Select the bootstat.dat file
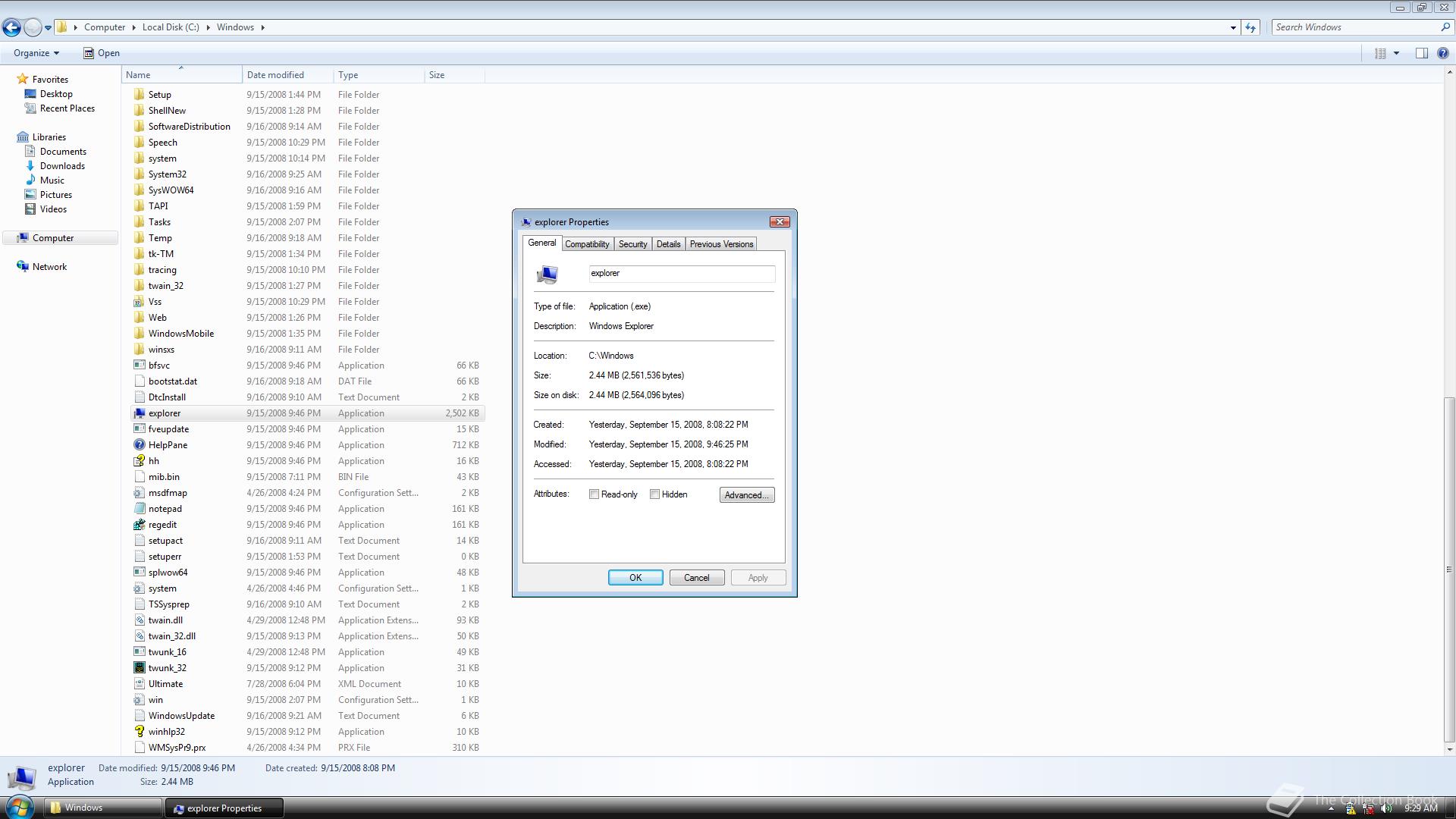The width and height of the screenshot is (1456, 819). tap(307, 381)
